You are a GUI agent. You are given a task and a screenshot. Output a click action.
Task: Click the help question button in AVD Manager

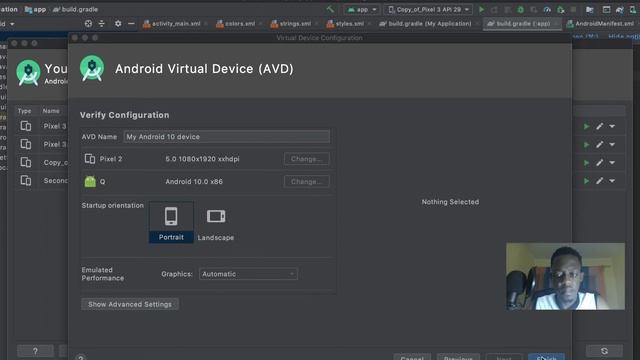[x=36, y=351]
